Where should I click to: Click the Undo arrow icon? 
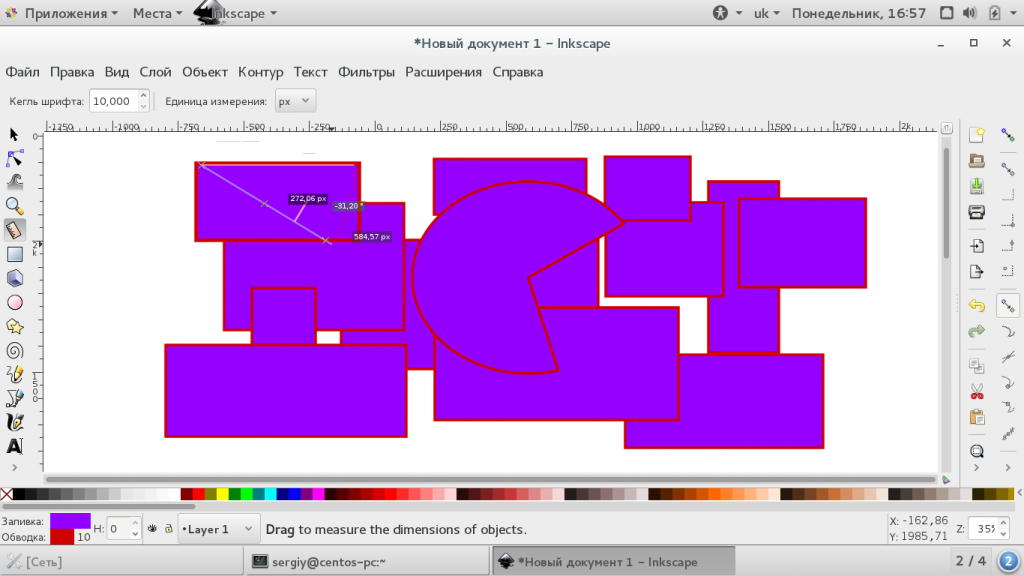[976, 305]
